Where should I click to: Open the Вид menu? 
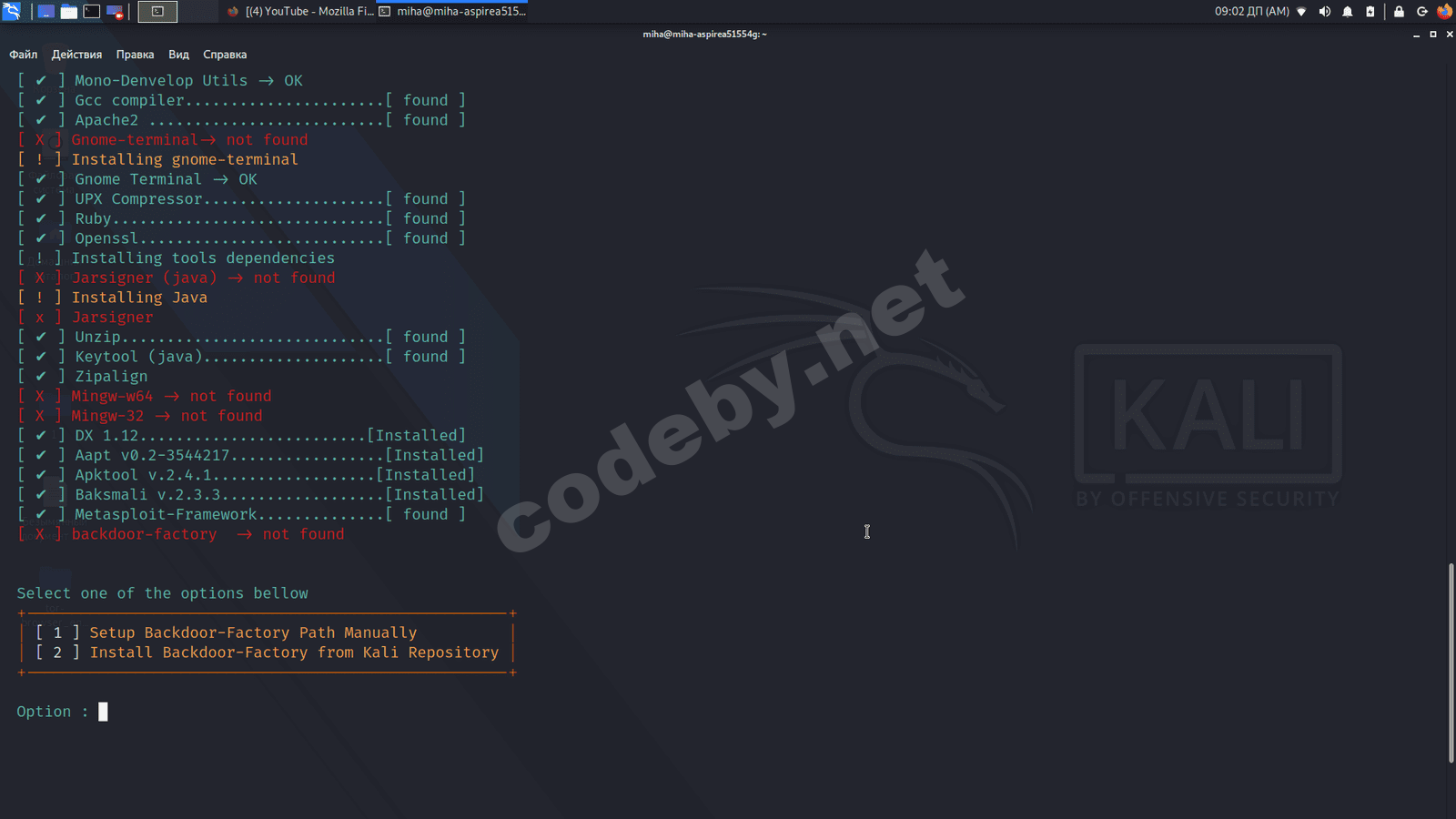click(179, 55)
